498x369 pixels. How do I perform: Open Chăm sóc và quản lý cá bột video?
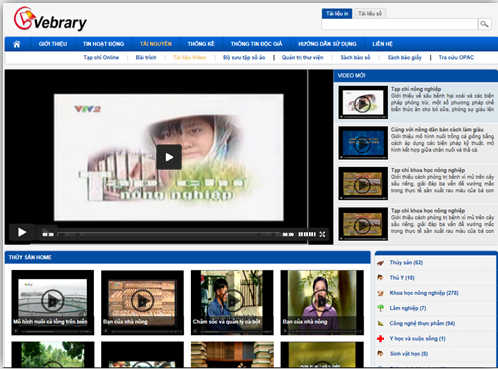pyautogui.click(x=232, y=302)
